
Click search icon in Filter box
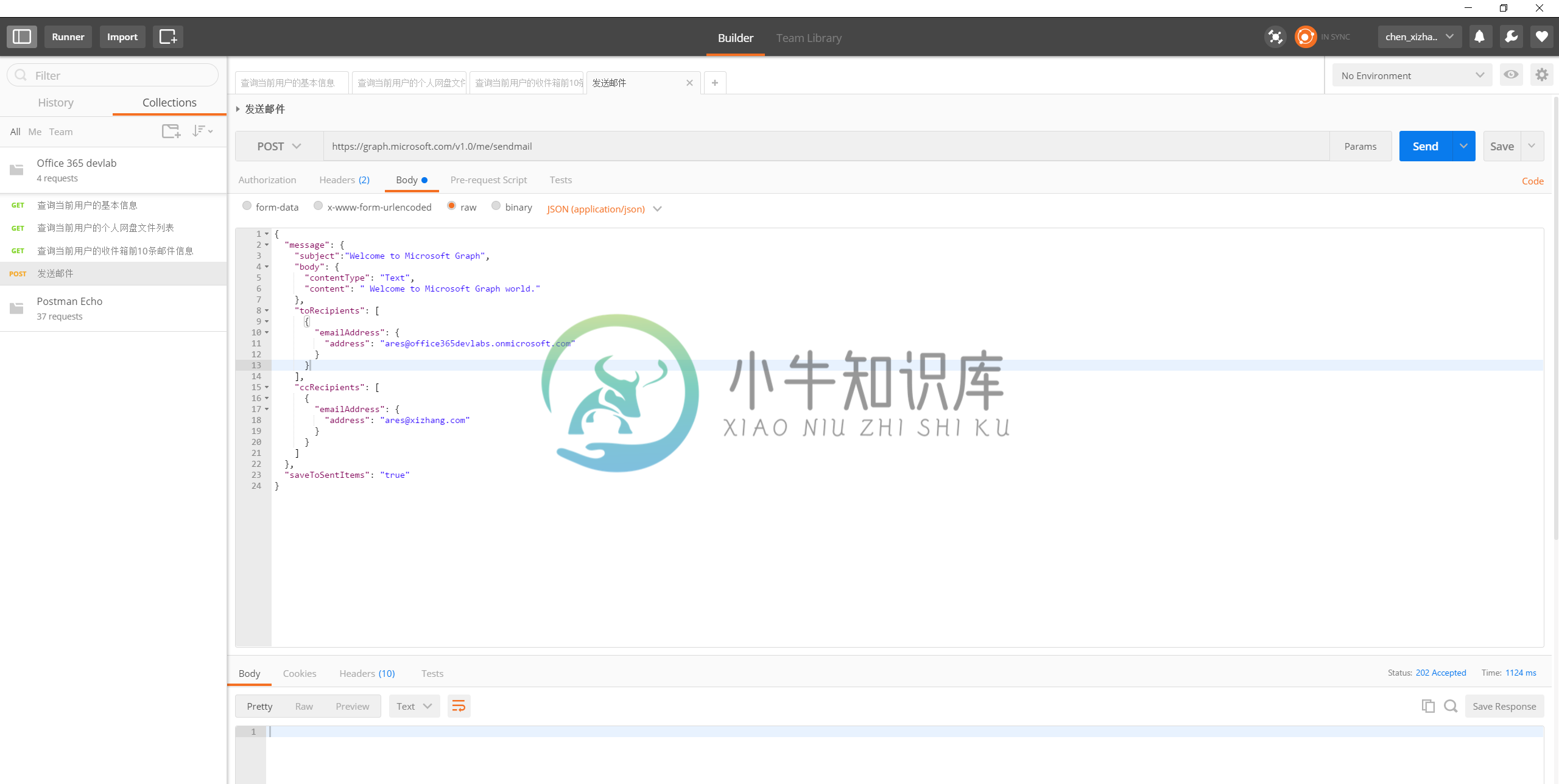pos(21,75)
